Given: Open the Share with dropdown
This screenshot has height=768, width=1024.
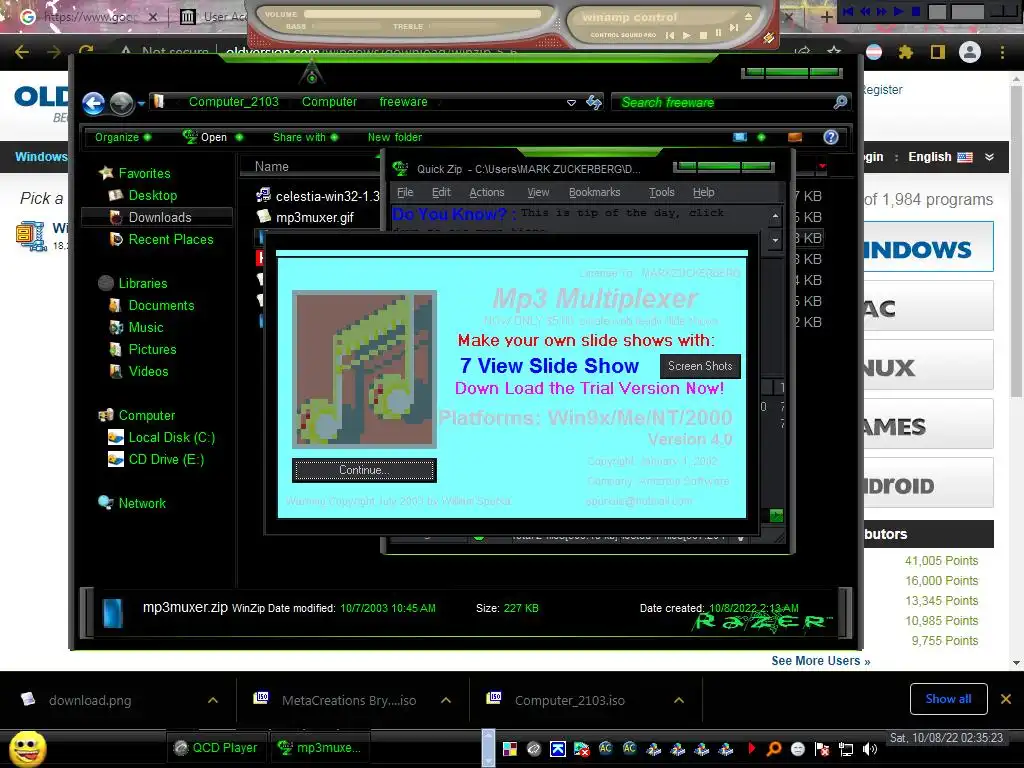Looking at the screenshot, I should tap(306, 137).
